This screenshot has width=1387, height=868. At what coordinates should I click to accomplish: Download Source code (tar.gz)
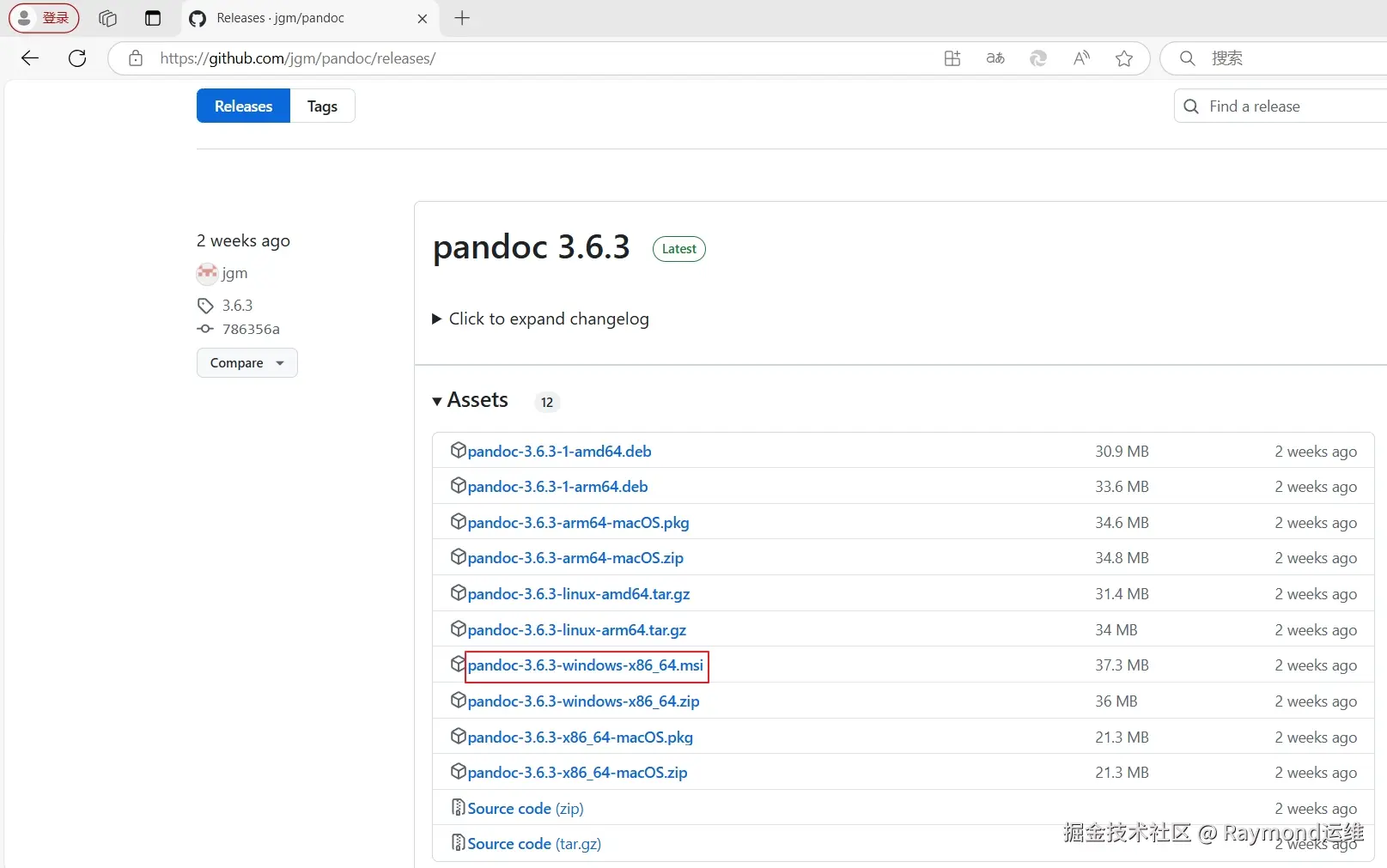tap(534, 844)
